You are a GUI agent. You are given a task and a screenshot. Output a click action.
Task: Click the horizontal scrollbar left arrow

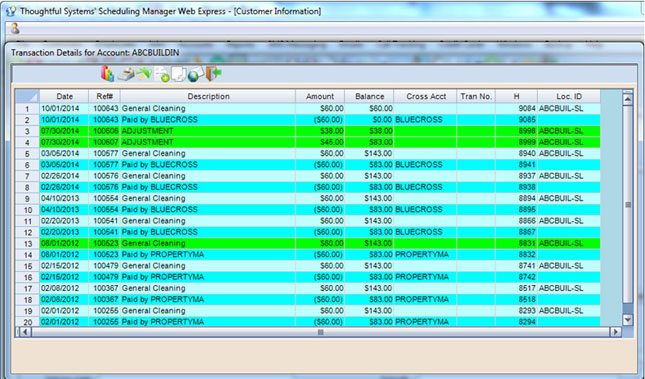coord(25,332)
